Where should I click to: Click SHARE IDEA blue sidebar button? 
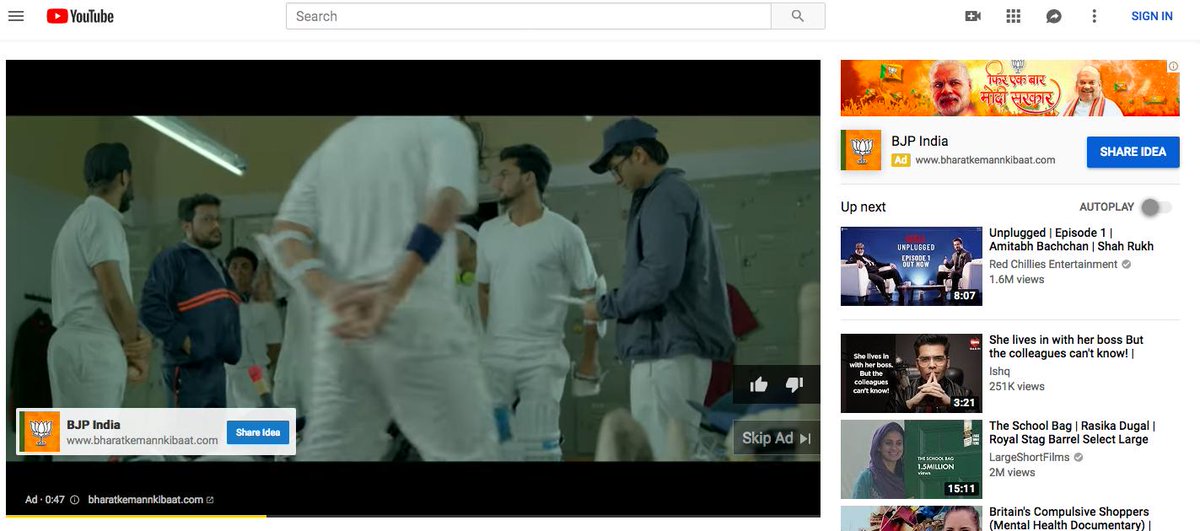click(1133, 151)
